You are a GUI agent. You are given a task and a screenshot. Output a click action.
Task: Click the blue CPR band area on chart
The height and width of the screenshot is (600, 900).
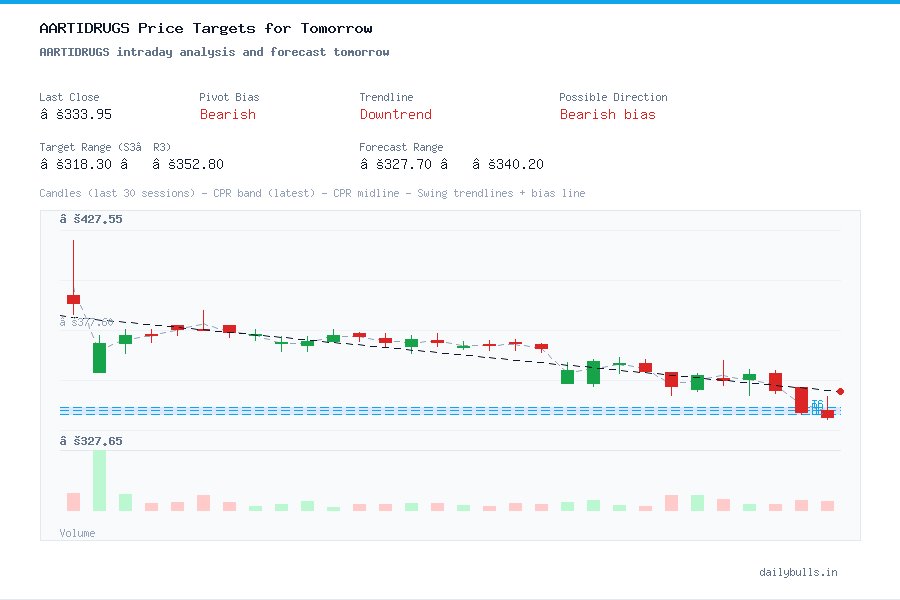450,409
